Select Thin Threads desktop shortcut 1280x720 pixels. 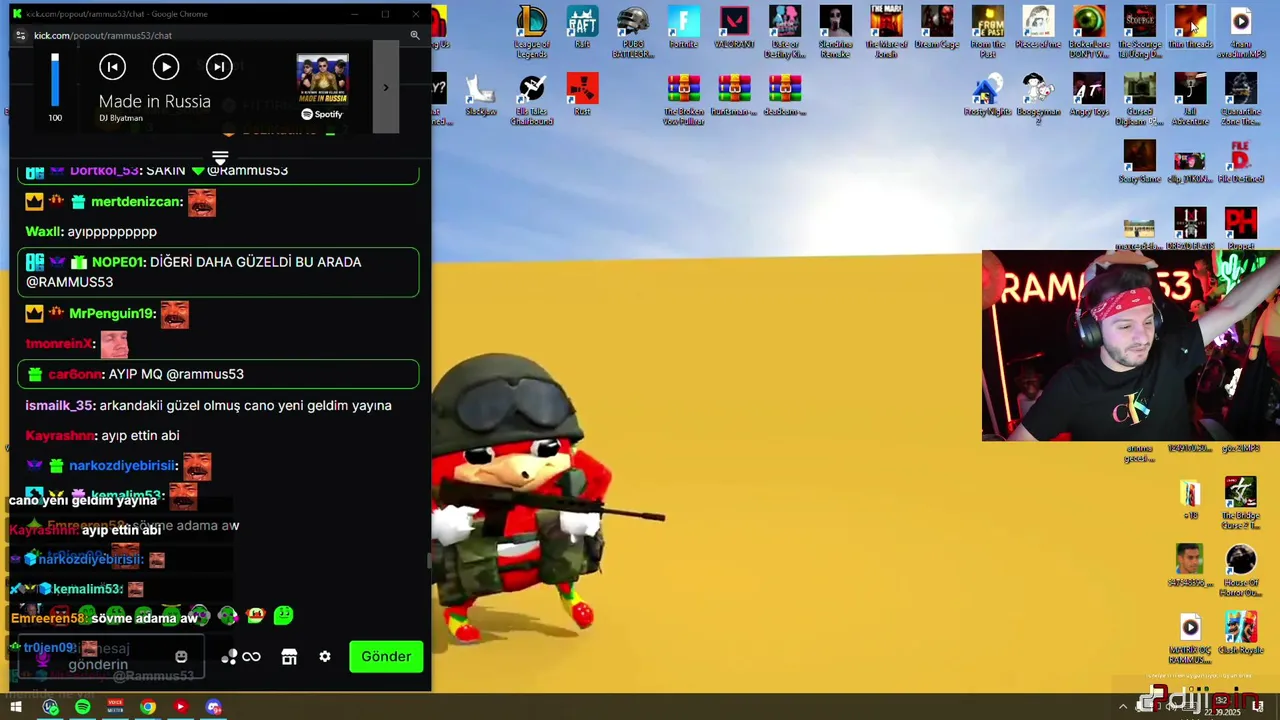coord(1190,27)
